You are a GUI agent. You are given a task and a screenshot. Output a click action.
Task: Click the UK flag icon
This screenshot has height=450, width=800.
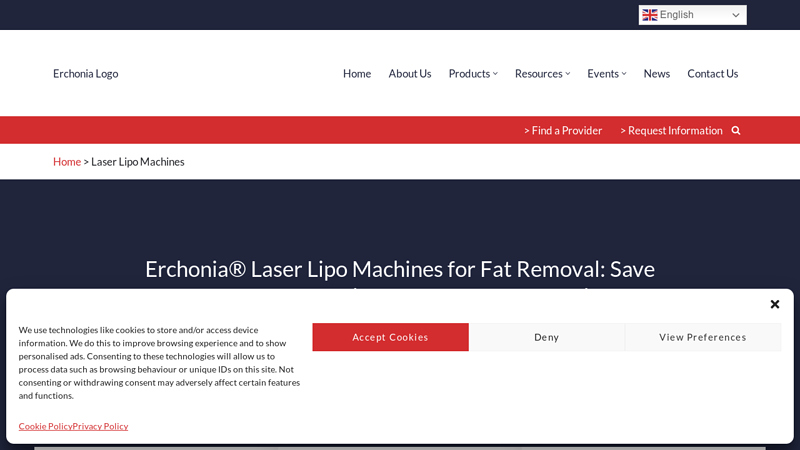[x=649, y=15]
